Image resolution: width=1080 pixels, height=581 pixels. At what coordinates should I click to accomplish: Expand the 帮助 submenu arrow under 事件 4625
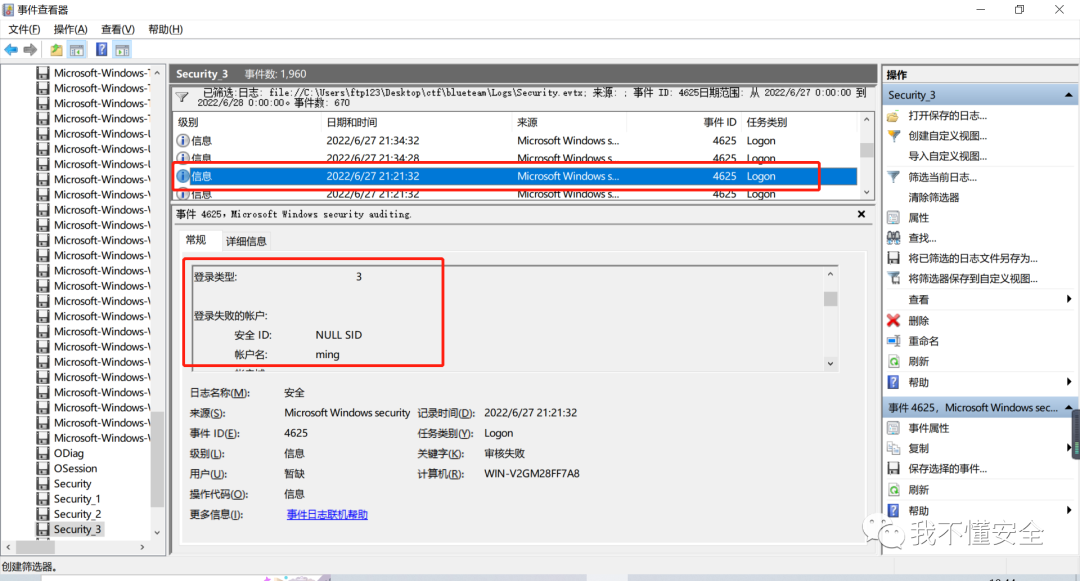(x=1069, y=510)
